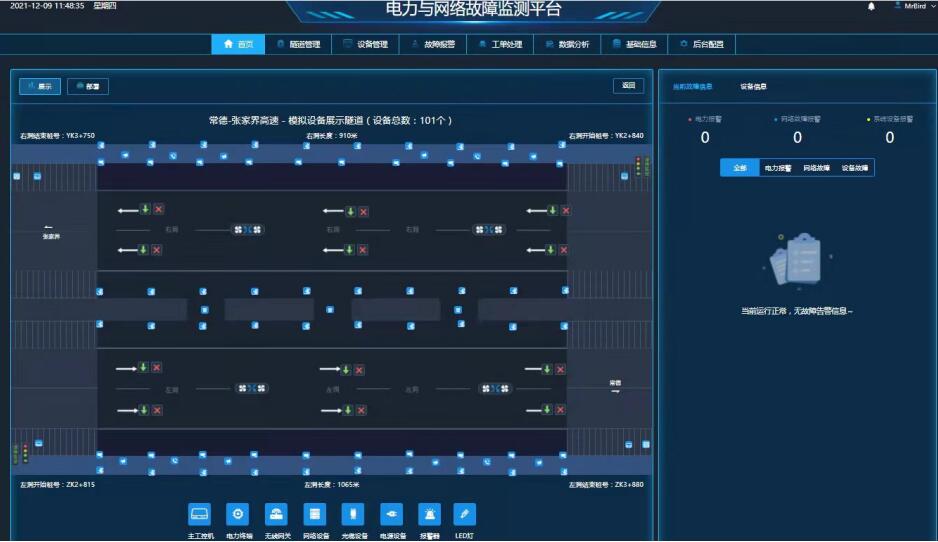Viewport: 938px width, 542px height.
Task: Switch to the 设备信息 tab
Action: coord(753,86)
